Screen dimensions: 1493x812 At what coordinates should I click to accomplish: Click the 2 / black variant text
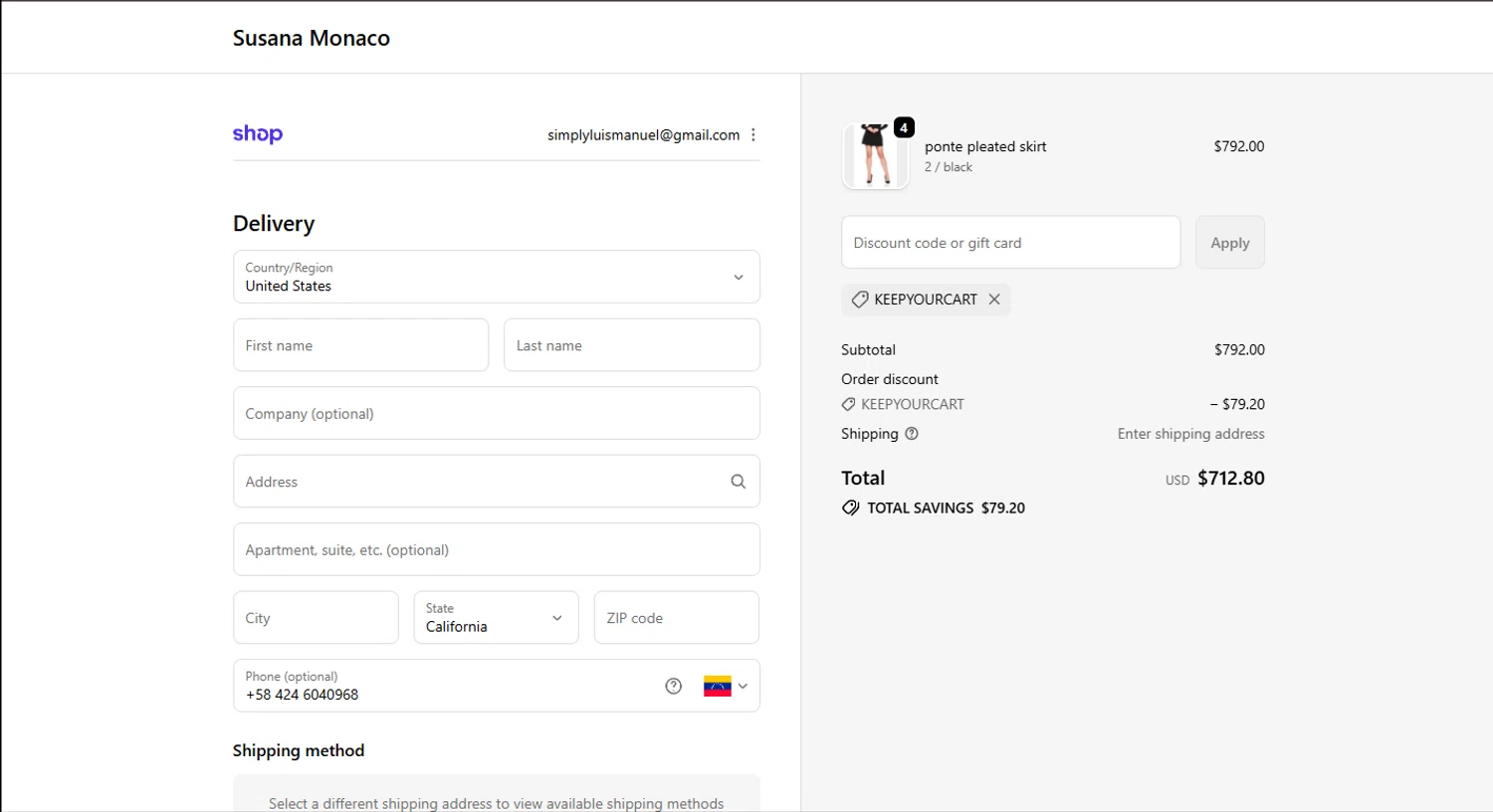tap(949, 167)
